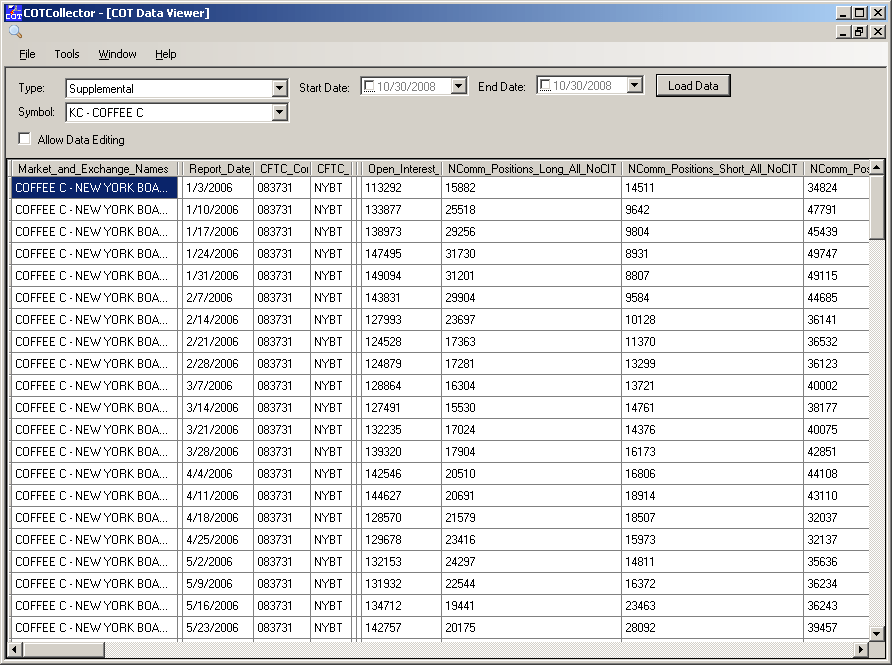Click short positions value 8807
Screen dimensions: 892x665
pyautogui.click(x=712, y=276)
